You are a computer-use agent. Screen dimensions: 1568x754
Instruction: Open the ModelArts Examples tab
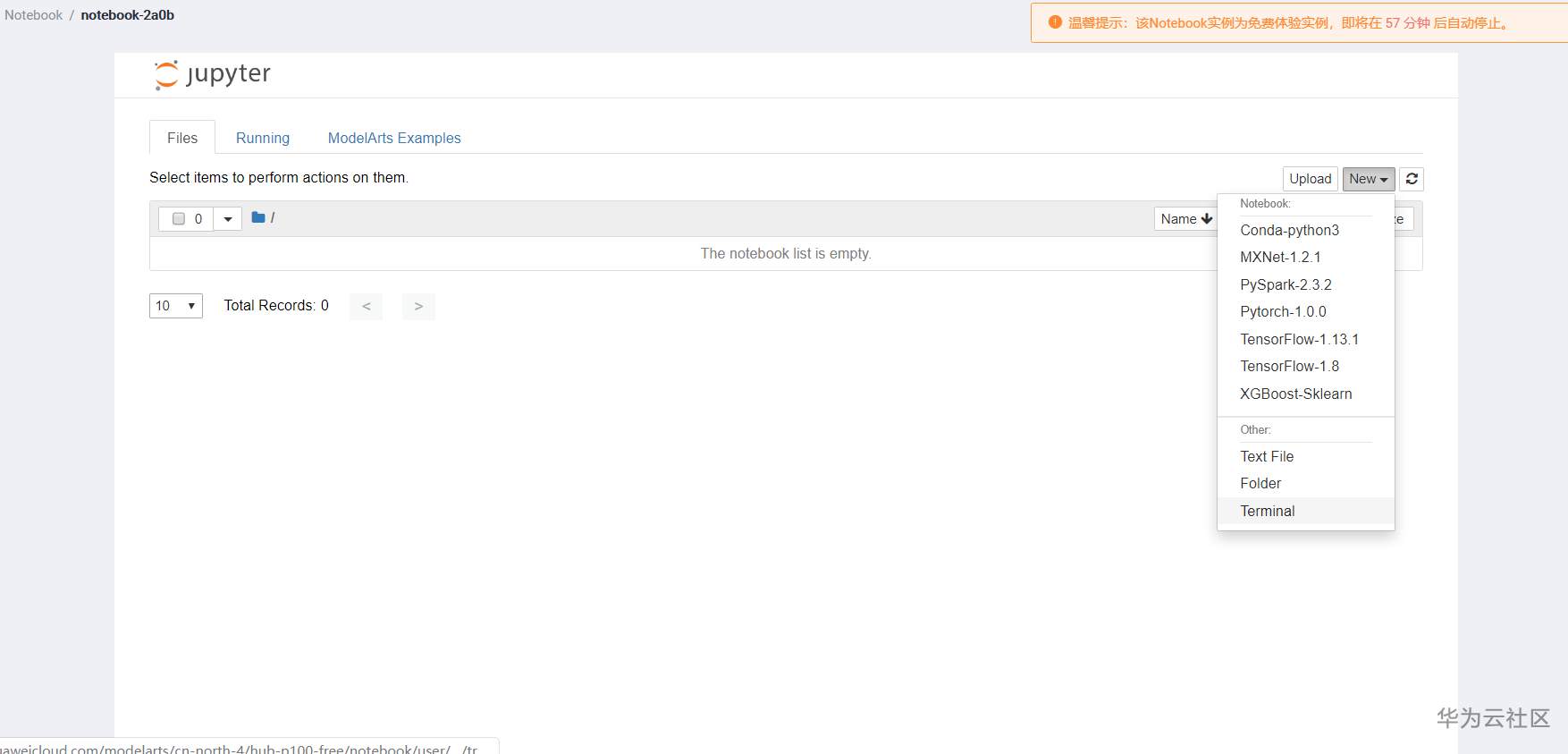coord(394,138)
